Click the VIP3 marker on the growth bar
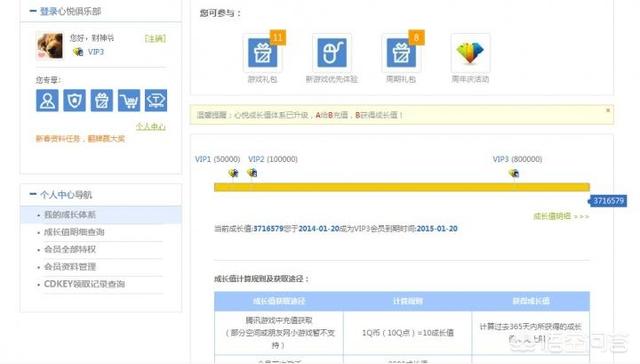 click(x=514, y=173)
